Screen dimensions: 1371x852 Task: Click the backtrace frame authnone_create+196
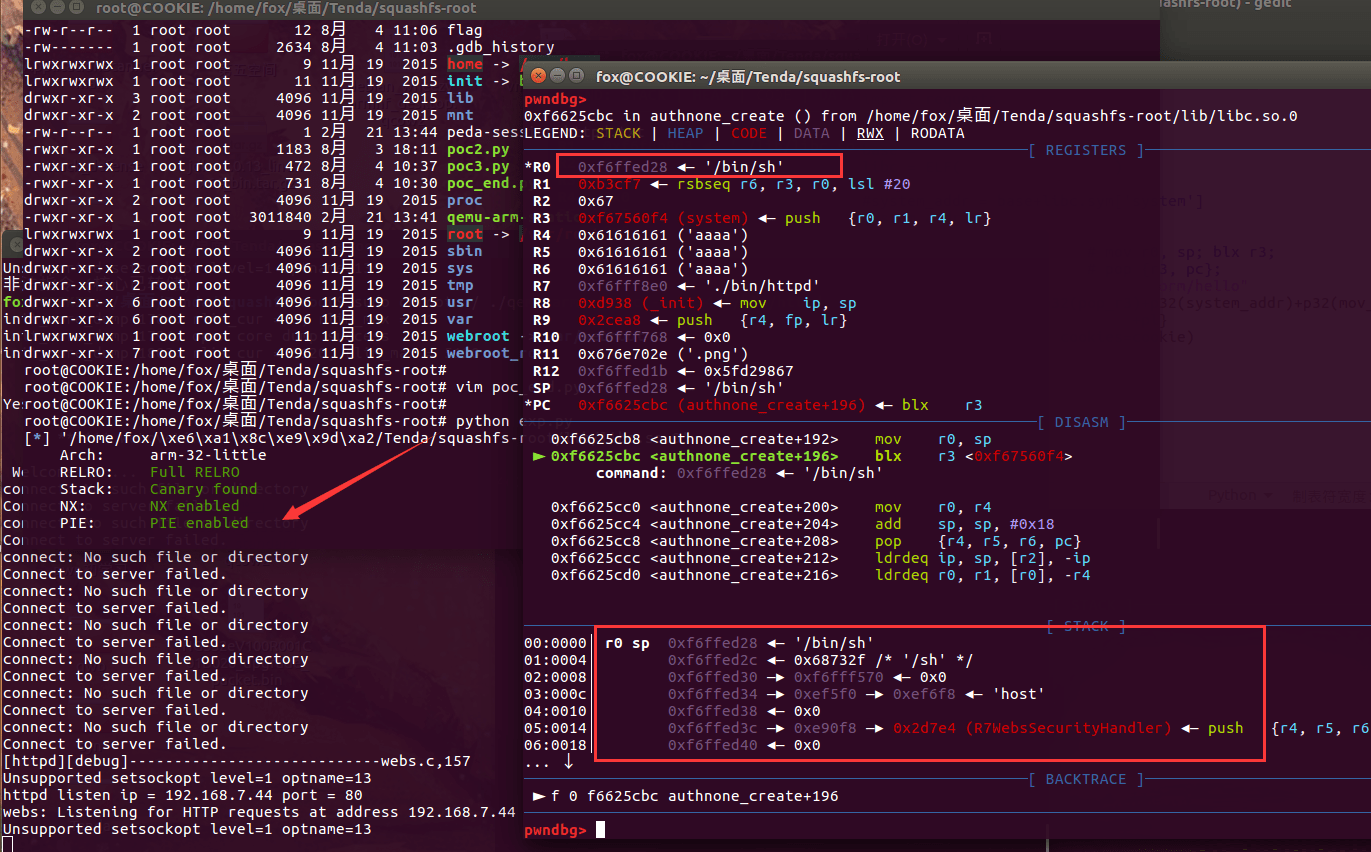[753, 796]
